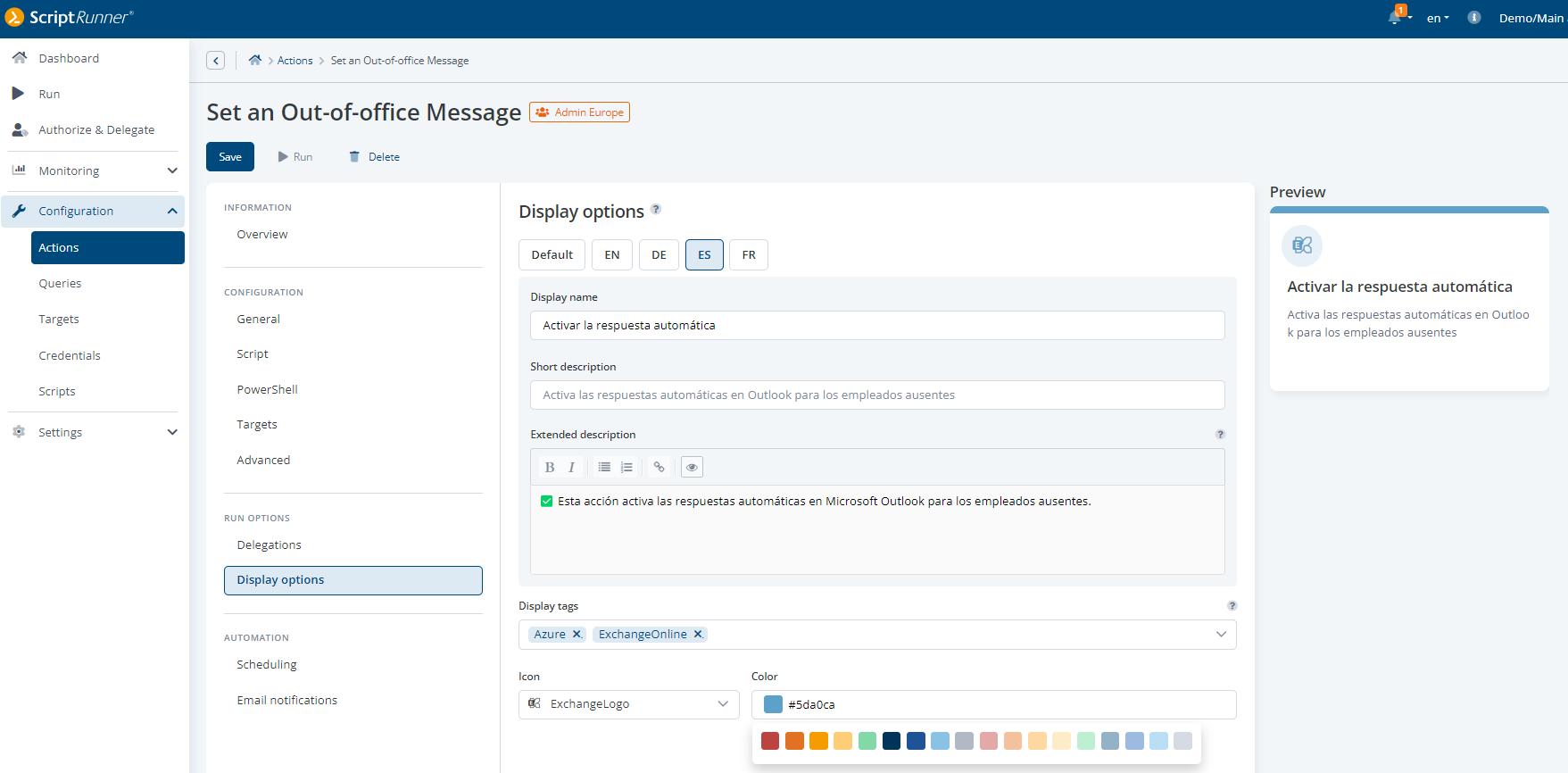
Task: Switch to the DE language tab
Action: click(x=659, y=254)
